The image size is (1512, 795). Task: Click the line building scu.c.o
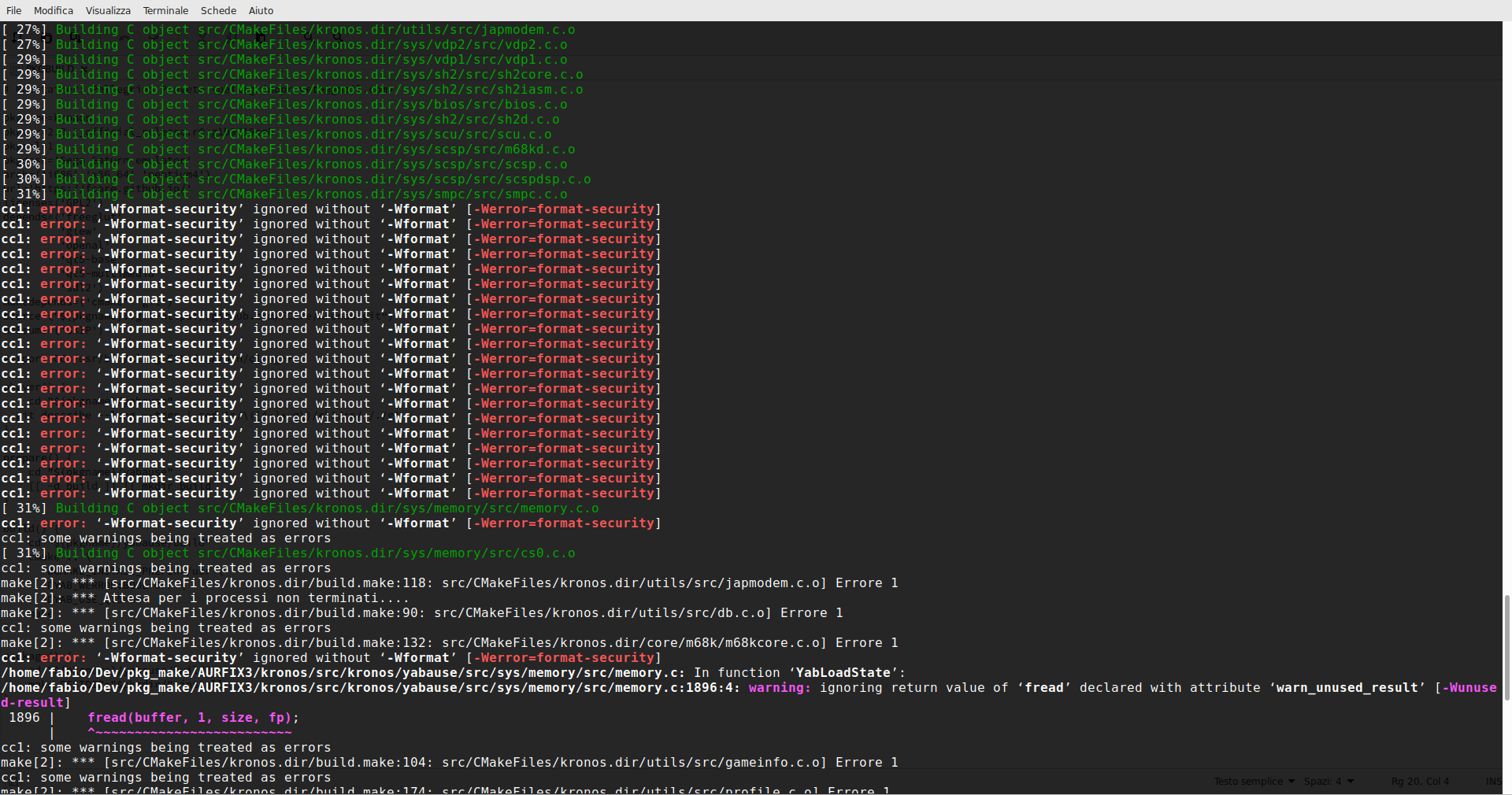276,135
